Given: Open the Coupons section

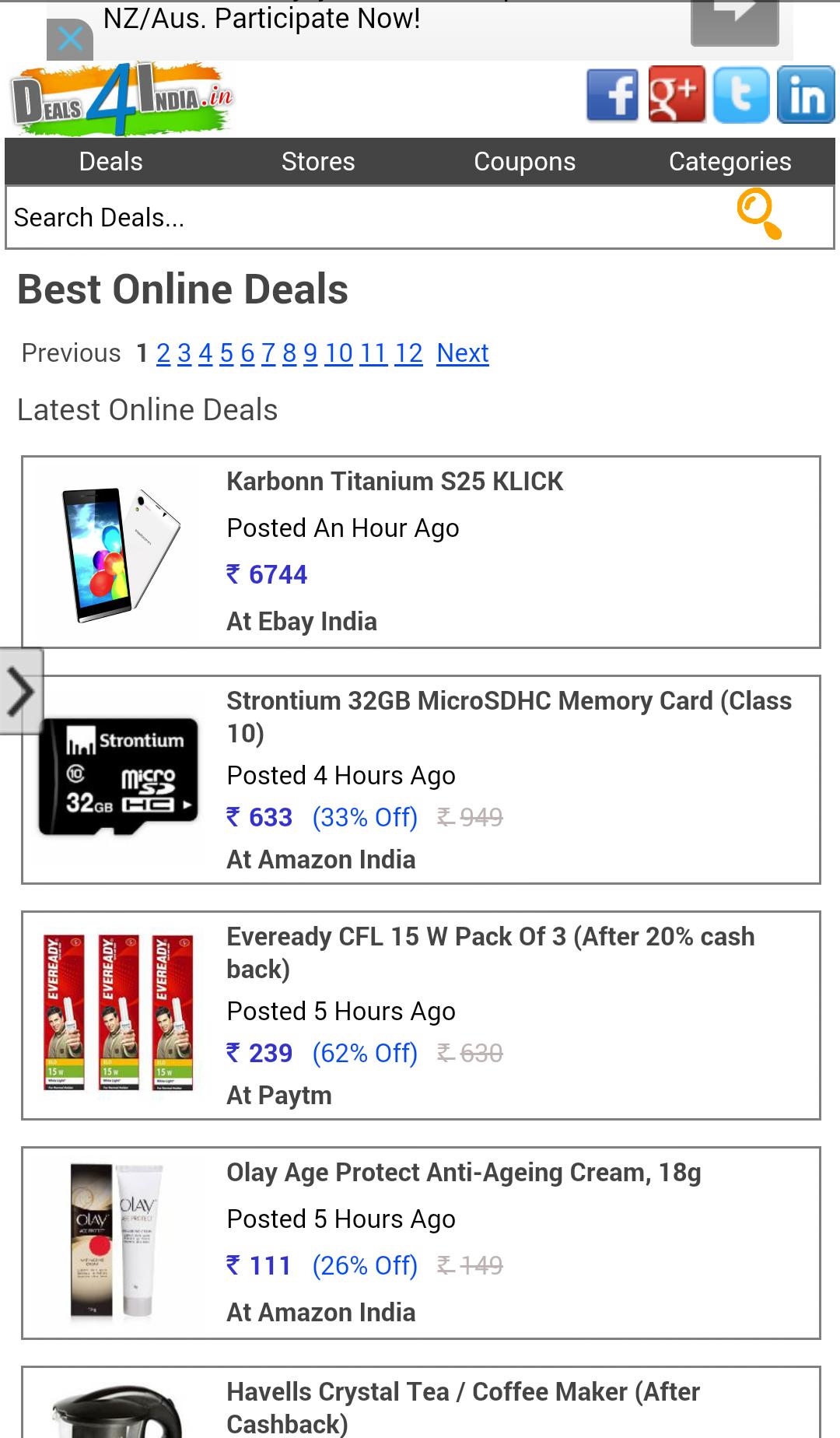Looking at the screenshot, I should (525, 161).
